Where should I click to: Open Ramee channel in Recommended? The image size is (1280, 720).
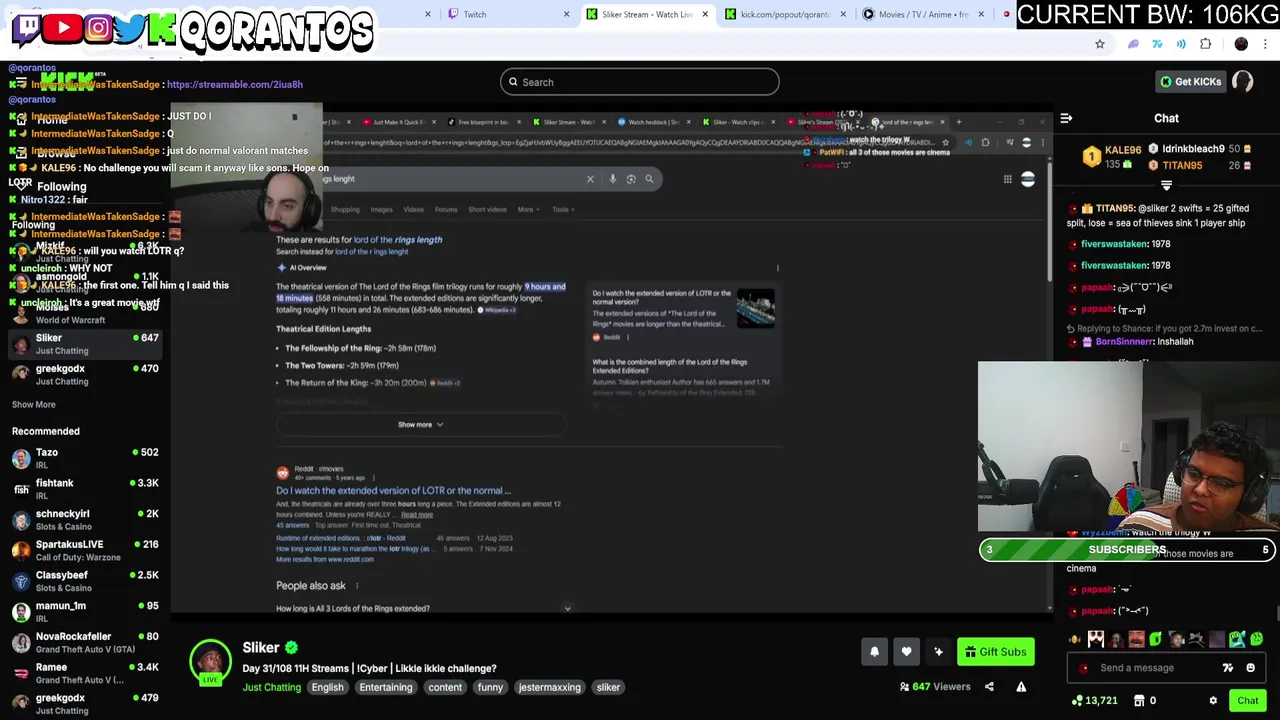85,673
